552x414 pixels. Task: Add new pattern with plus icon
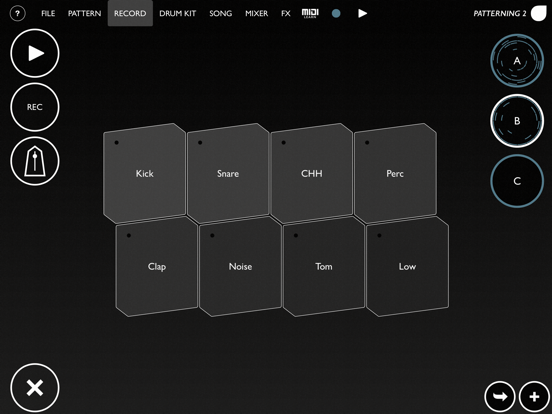pyautogui.click(x=534, y=397)
